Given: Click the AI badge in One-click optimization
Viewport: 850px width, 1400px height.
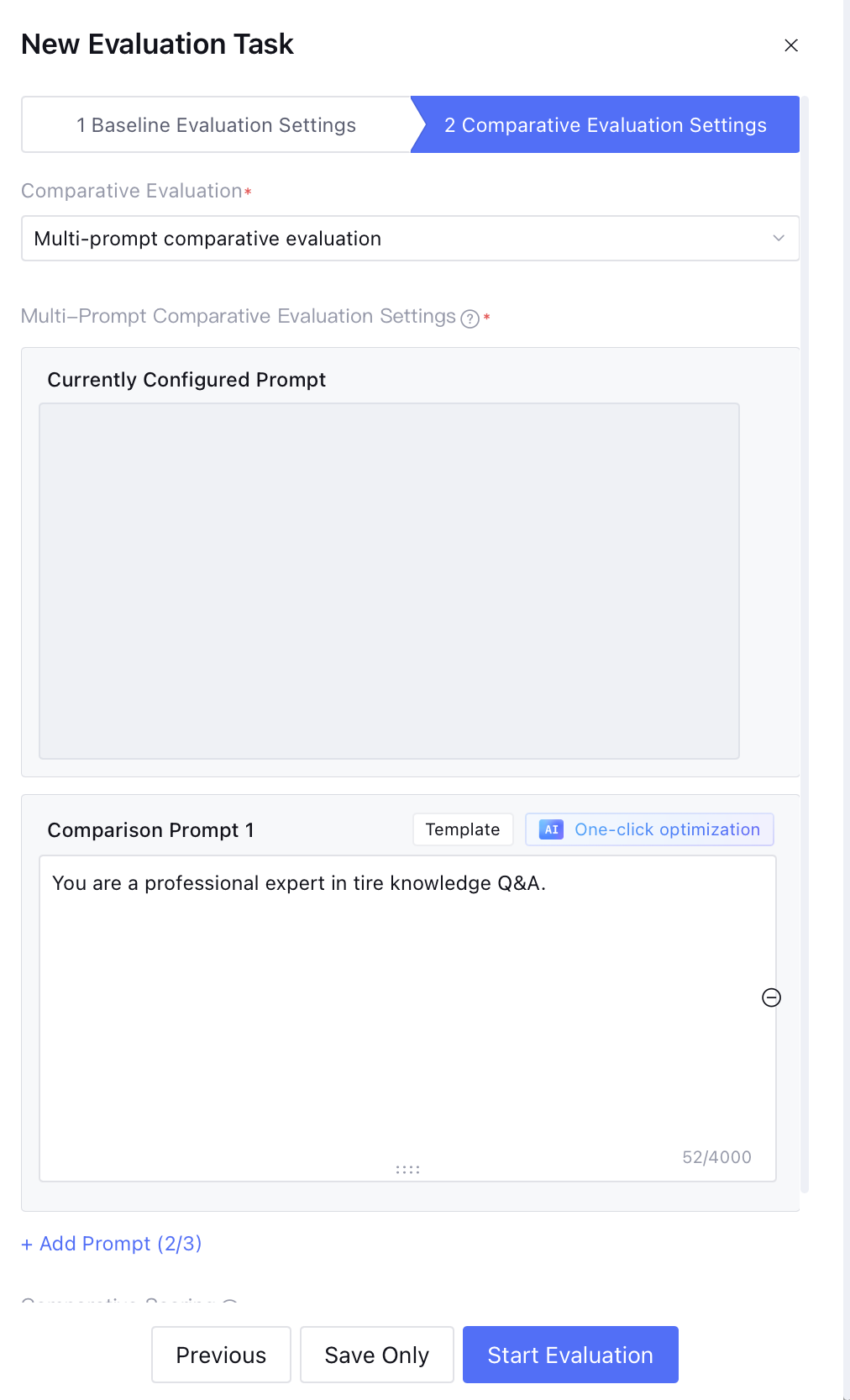Looking at the screenshot, I should click(x=551, y=829).
